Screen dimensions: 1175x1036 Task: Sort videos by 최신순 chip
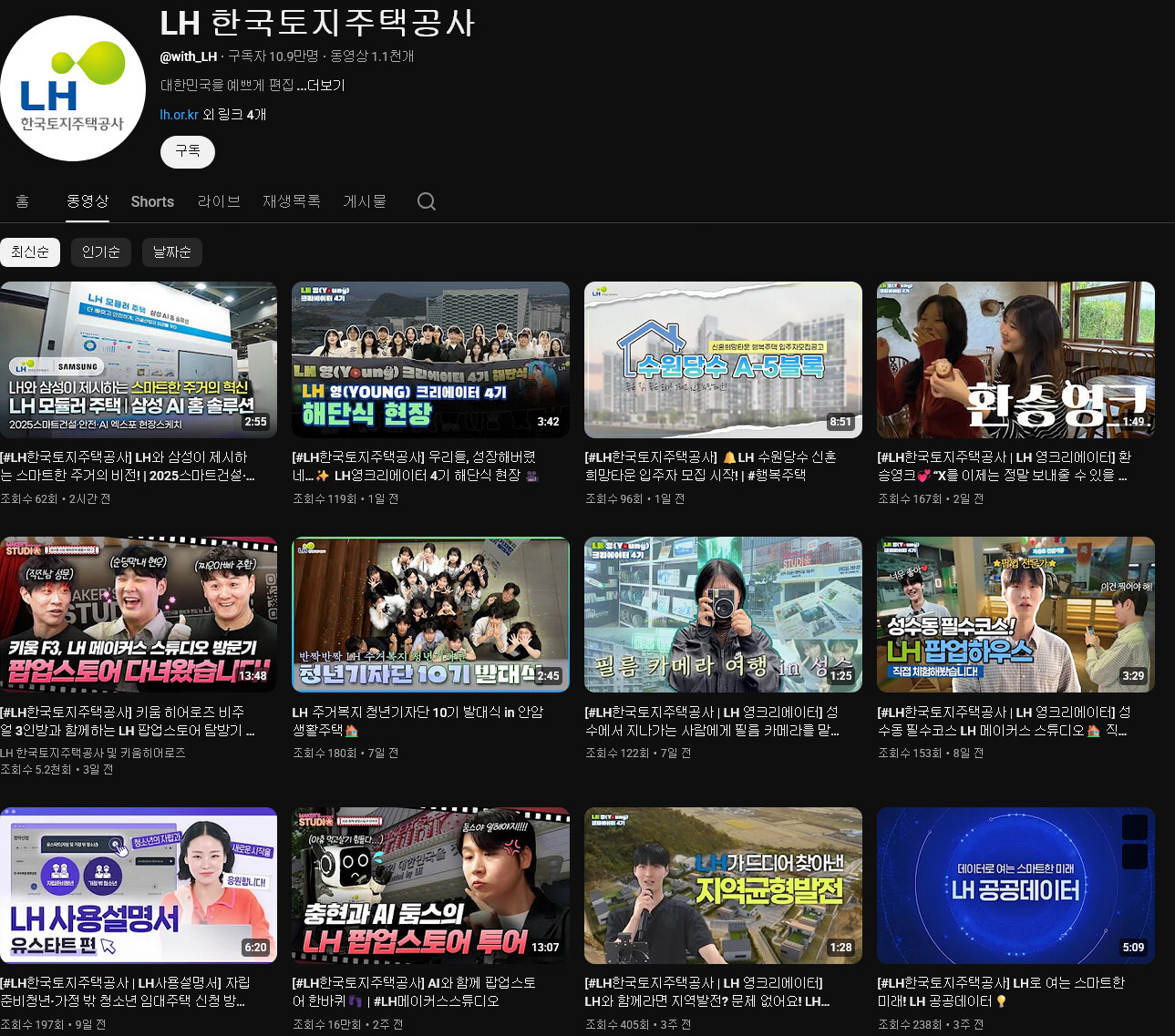30,252
